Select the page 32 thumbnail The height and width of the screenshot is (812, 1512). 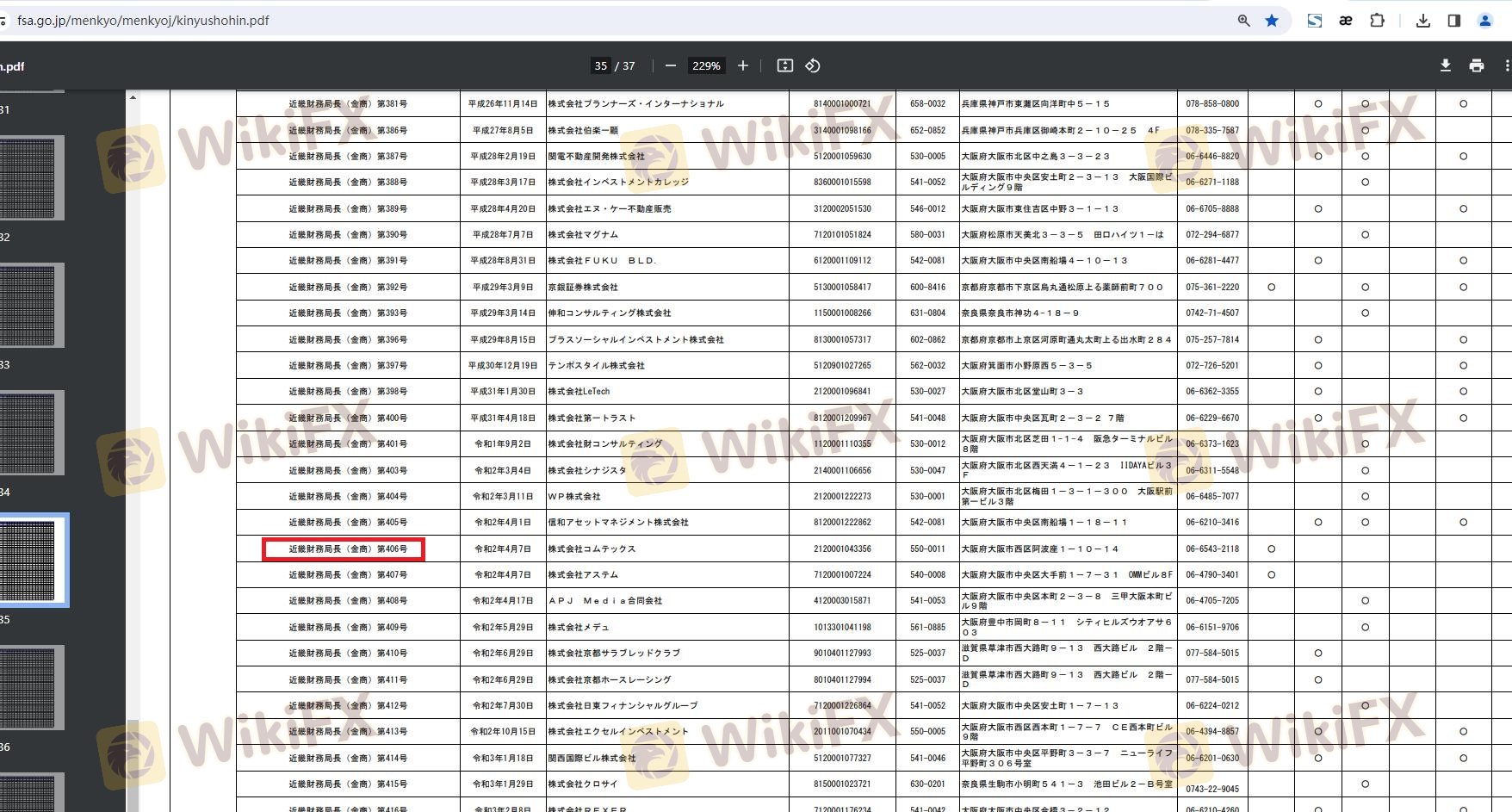[x=32, y=179]
